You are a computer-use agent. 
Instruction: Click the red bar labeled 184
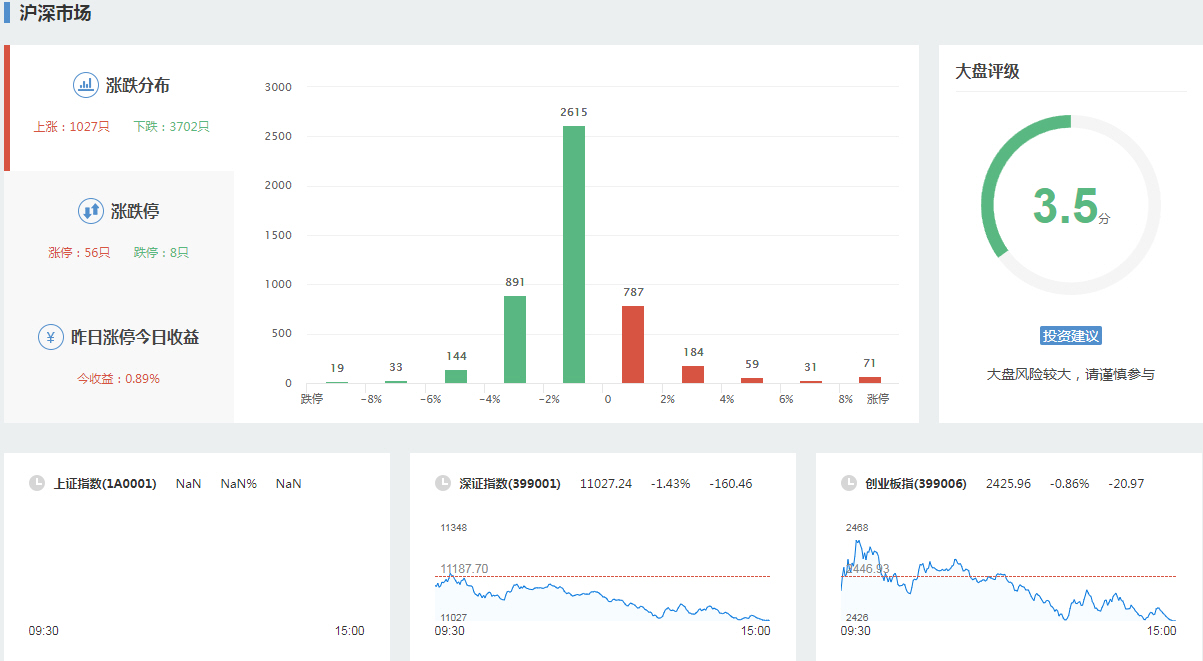[x=692, y=374]
